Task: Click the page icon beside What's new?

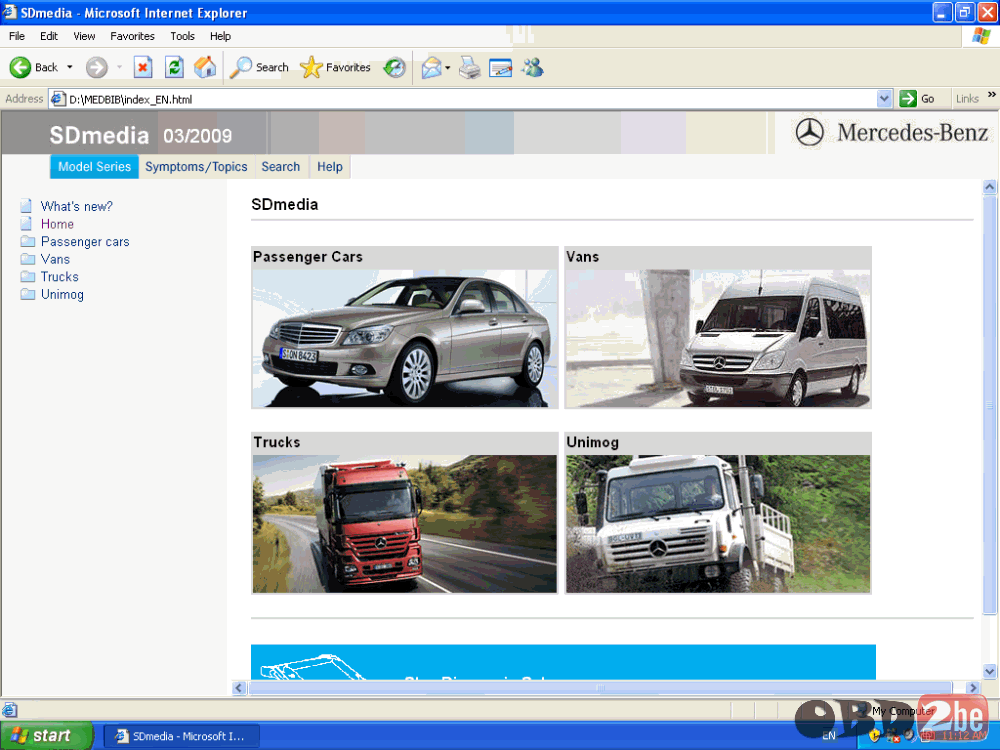Action: (26, 206)
